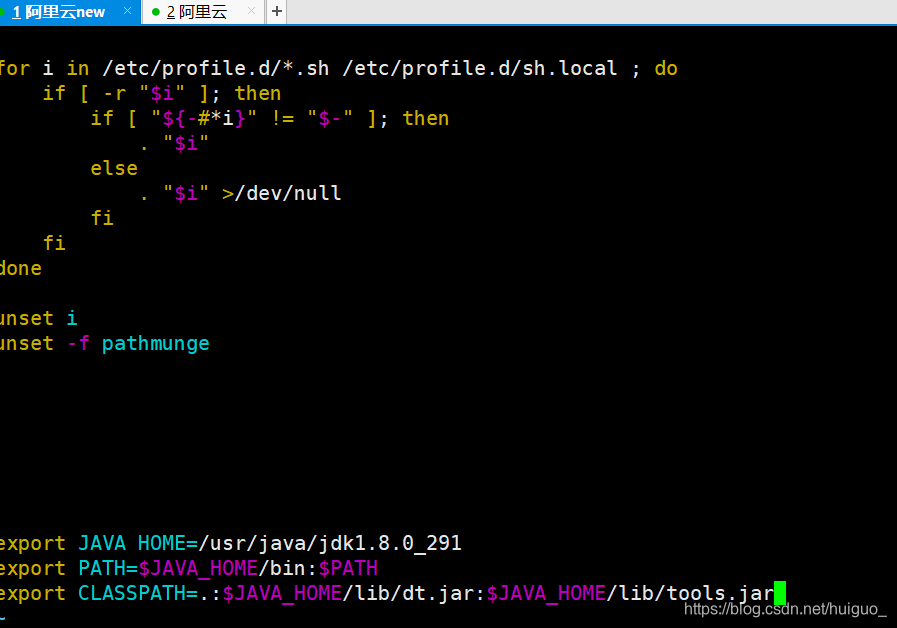Click the line 'if [ -r "$i" ]; then'
The height and width of the screenshot is (628, 897).
(x=162, y=93)
